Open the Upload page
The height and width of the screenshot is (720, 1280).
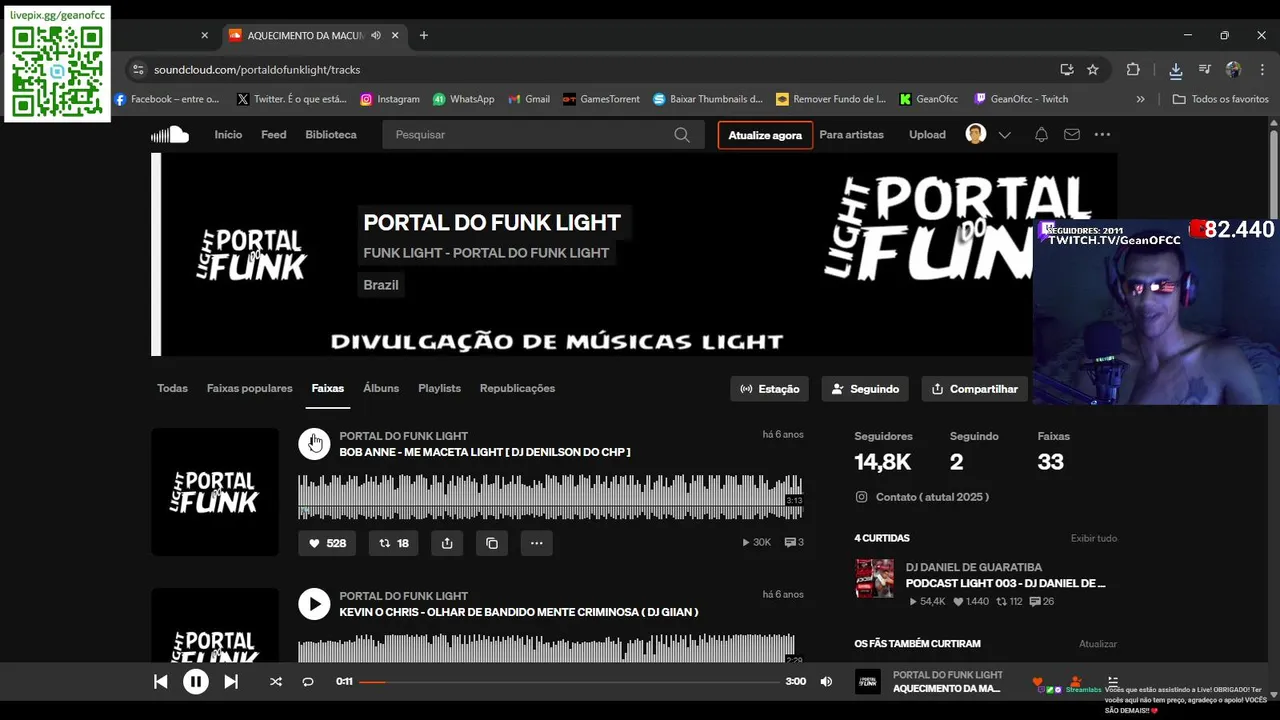(927, 135)
